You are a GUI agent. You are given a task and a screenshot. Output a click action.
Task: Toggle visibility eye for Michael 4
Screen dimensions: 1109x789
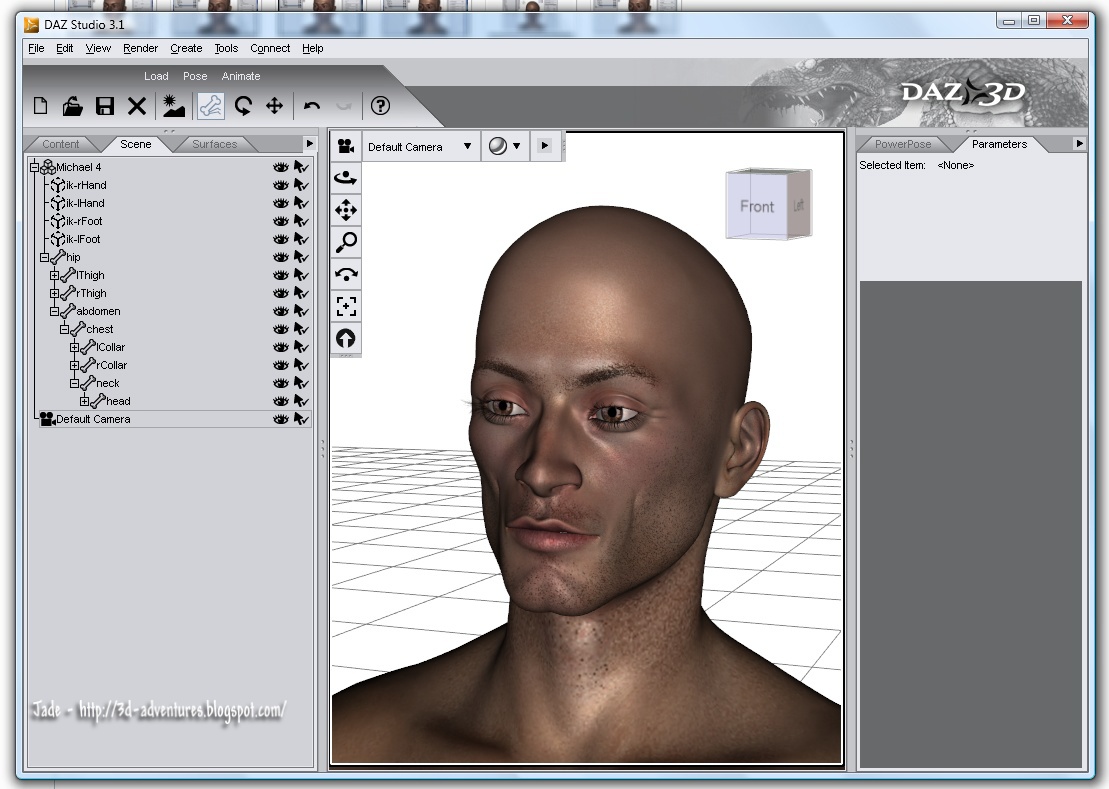pos(281,168)
